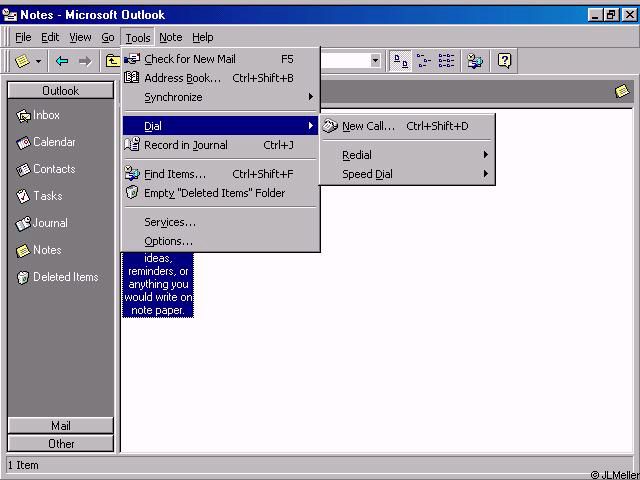
Task: Open Journal in the Outlook bar
Action: click(x=41, y=223)
